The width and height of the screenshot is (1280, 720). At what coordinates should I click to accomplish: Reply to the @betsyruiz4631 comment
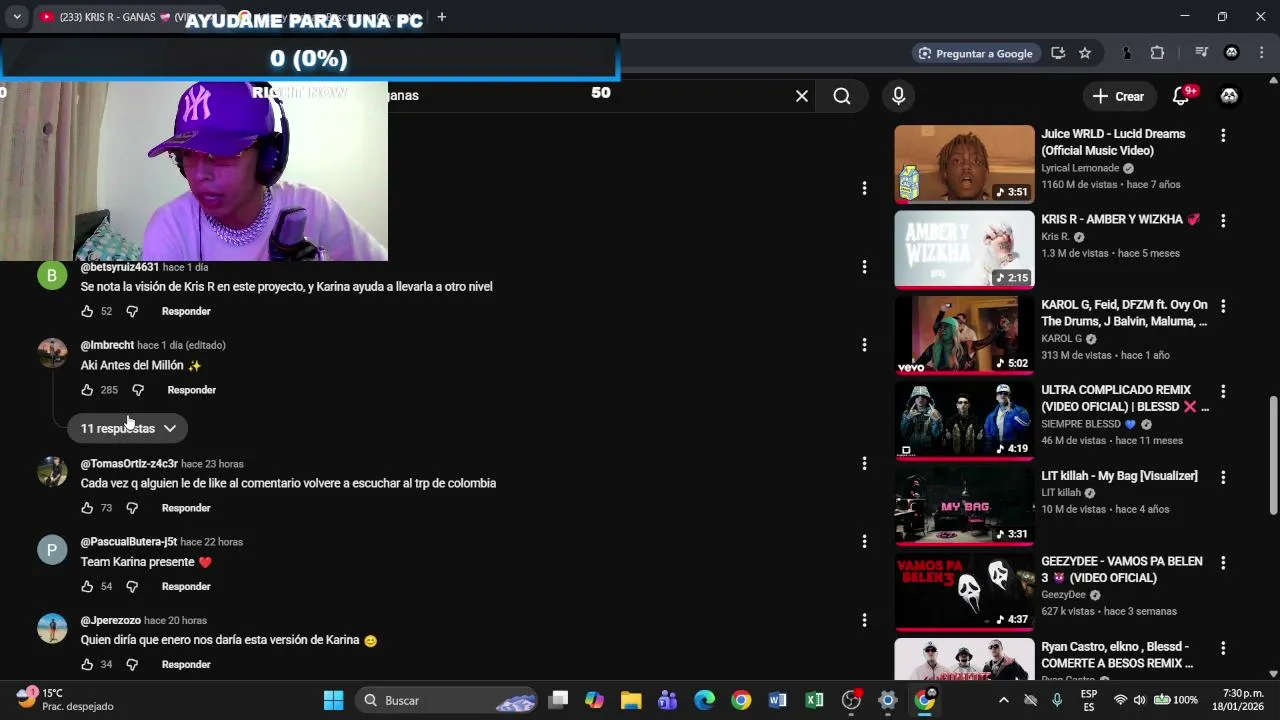[x=186, y=311]
